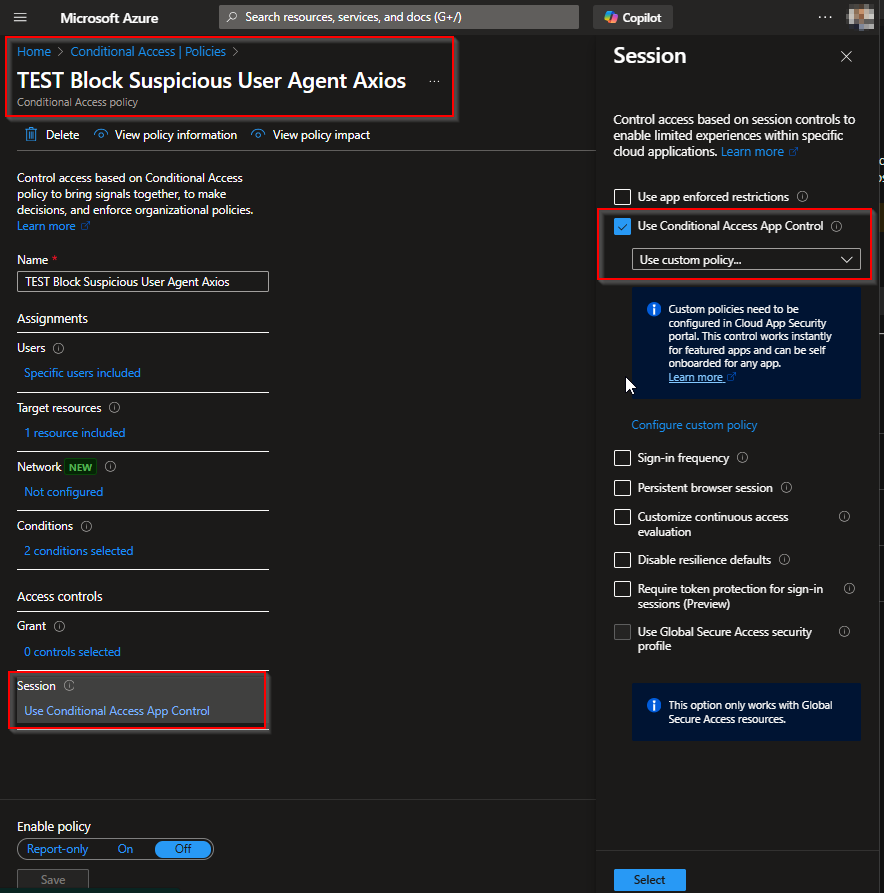Open the Configure custom policy link
The height and width of the screenshot is (893, 884).
[x=694, y=425]
